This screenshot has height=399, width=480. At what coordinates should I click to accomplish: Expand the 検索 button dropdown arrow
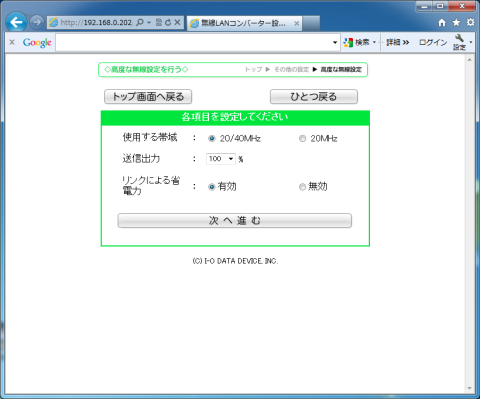coord(374,42)
